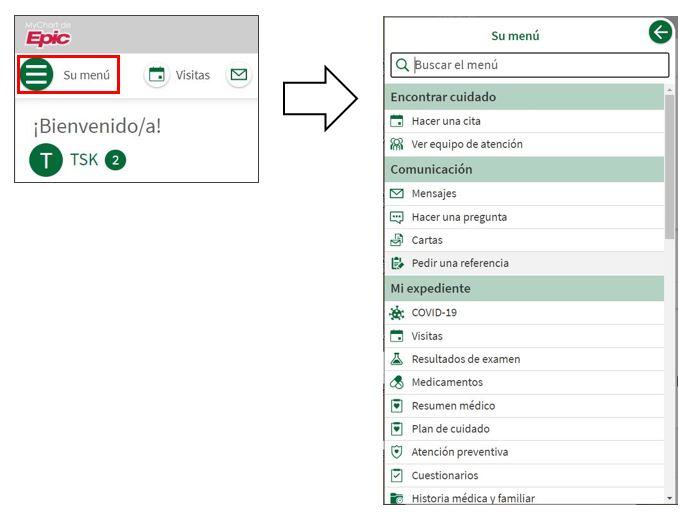Click the Su menú label beside the hamburger icon
Viewport: 695px width, 520px height.
coord(86,75)
